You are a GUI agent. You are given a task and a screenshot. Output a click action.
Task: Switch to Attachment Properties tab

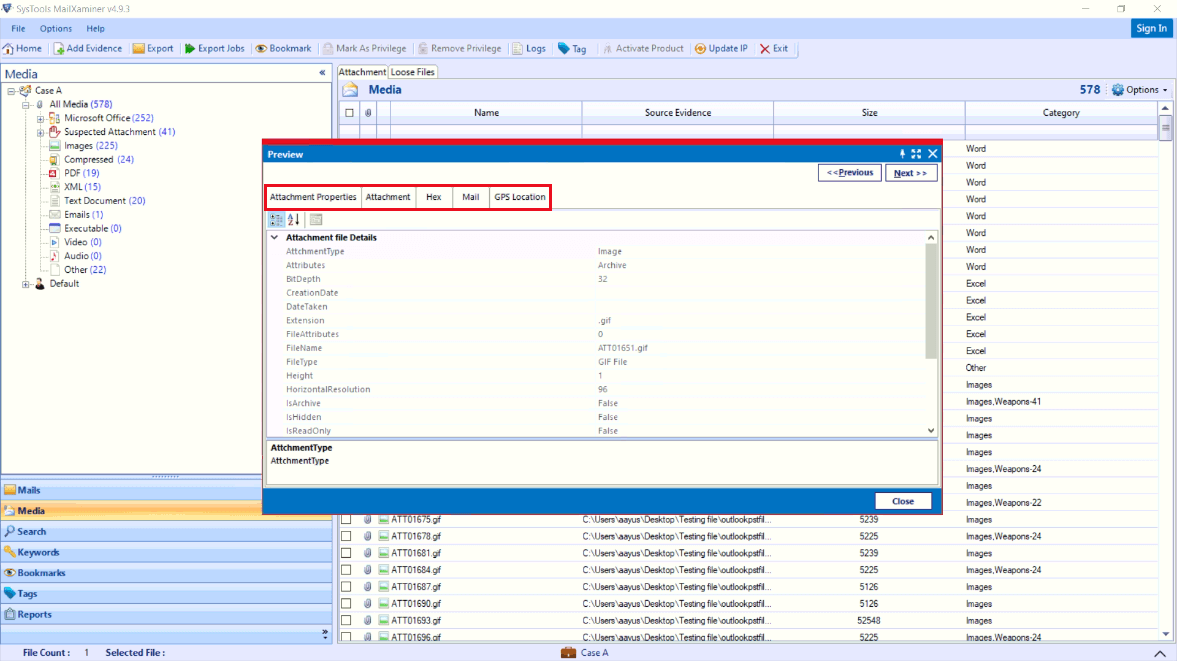pos(313,197)
